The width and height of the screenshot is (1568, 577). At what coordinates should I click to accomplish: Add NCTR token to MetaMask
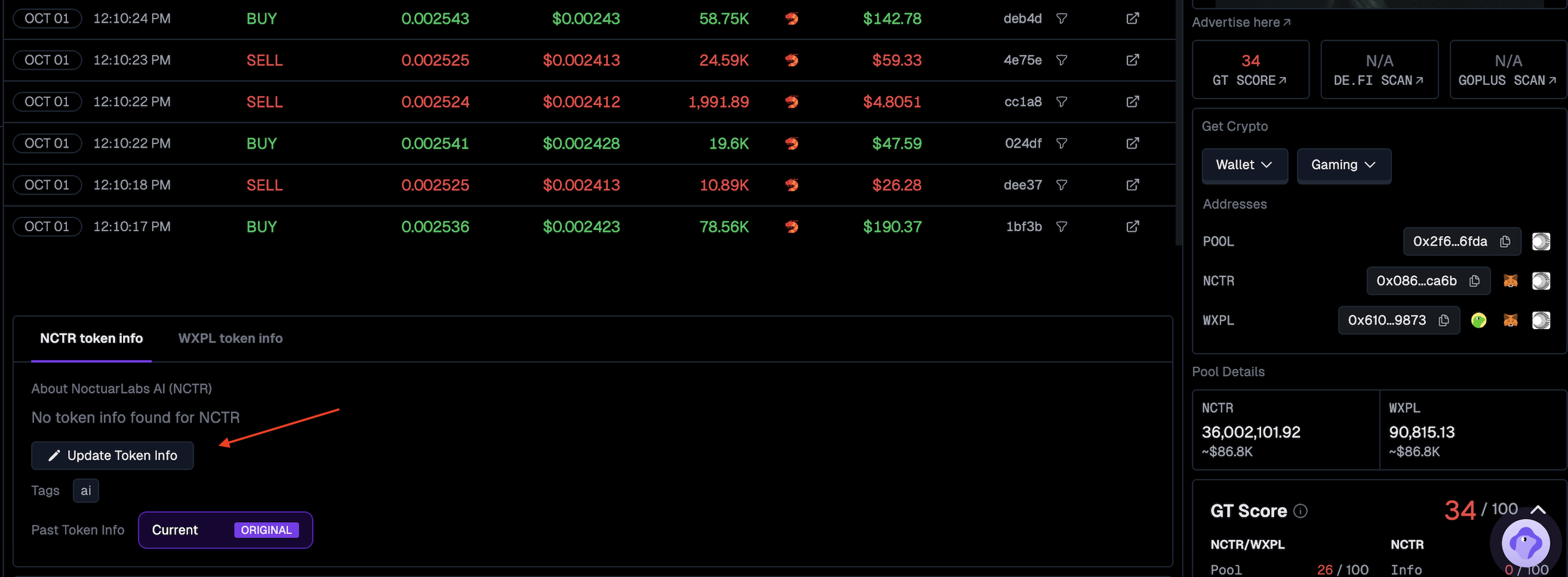pyautogui.click(x=1511, y=281)
